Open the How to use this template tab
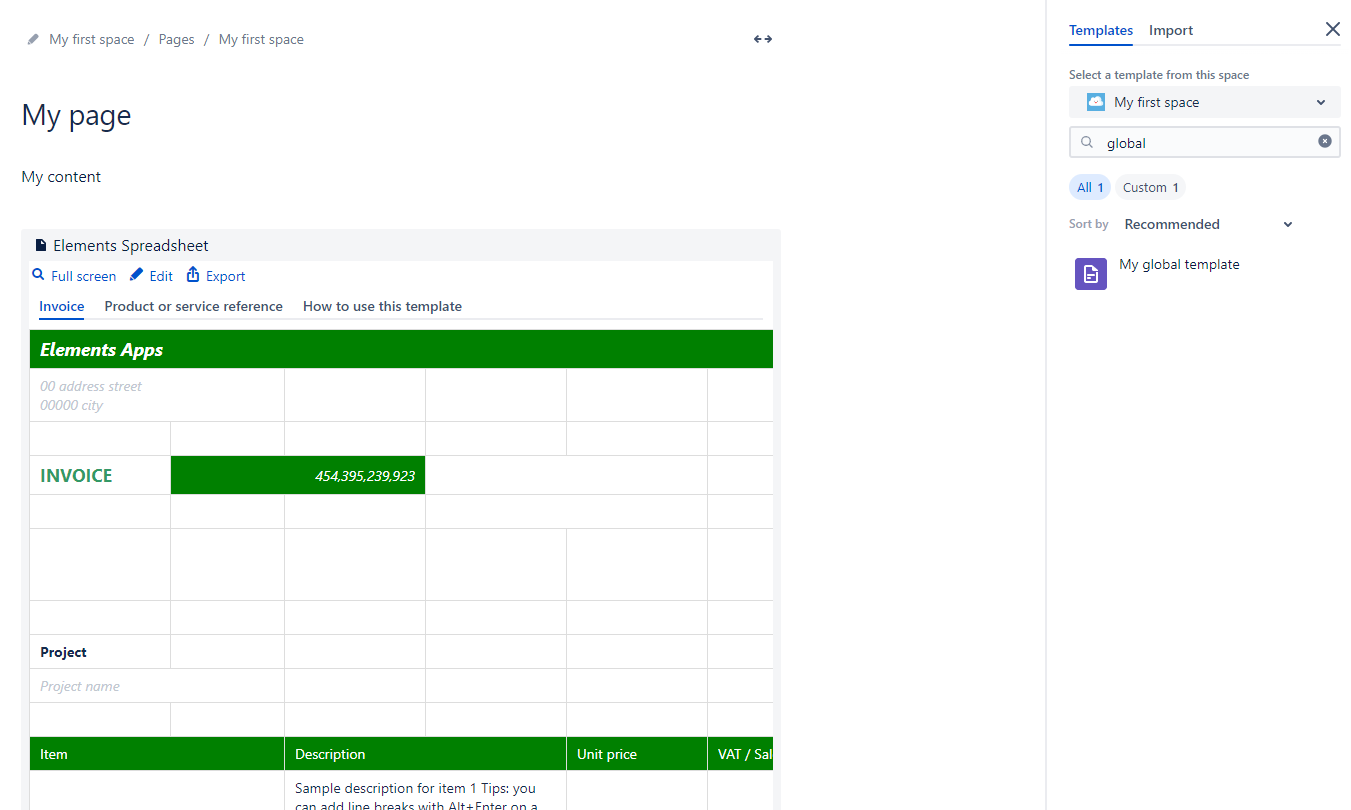The width and height of the screenshot is (1351, 810). click(x=382, y=306)
